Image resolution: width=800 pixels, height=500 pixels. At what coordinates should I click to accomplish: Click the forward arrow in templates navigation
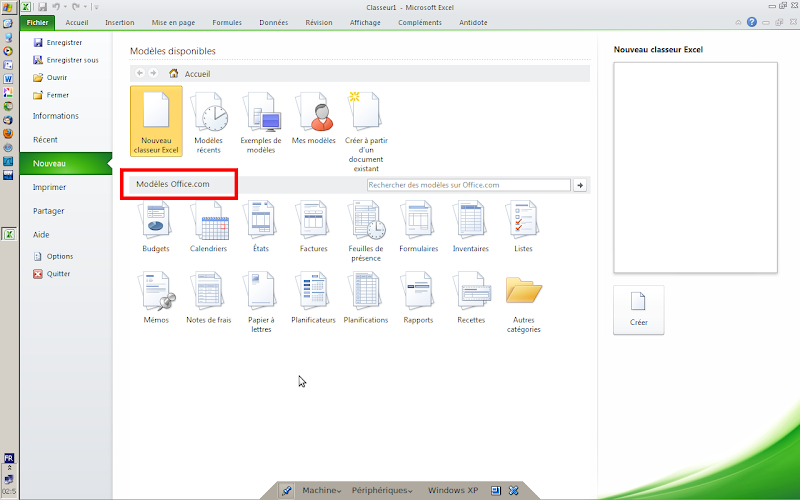coord(153,73)
